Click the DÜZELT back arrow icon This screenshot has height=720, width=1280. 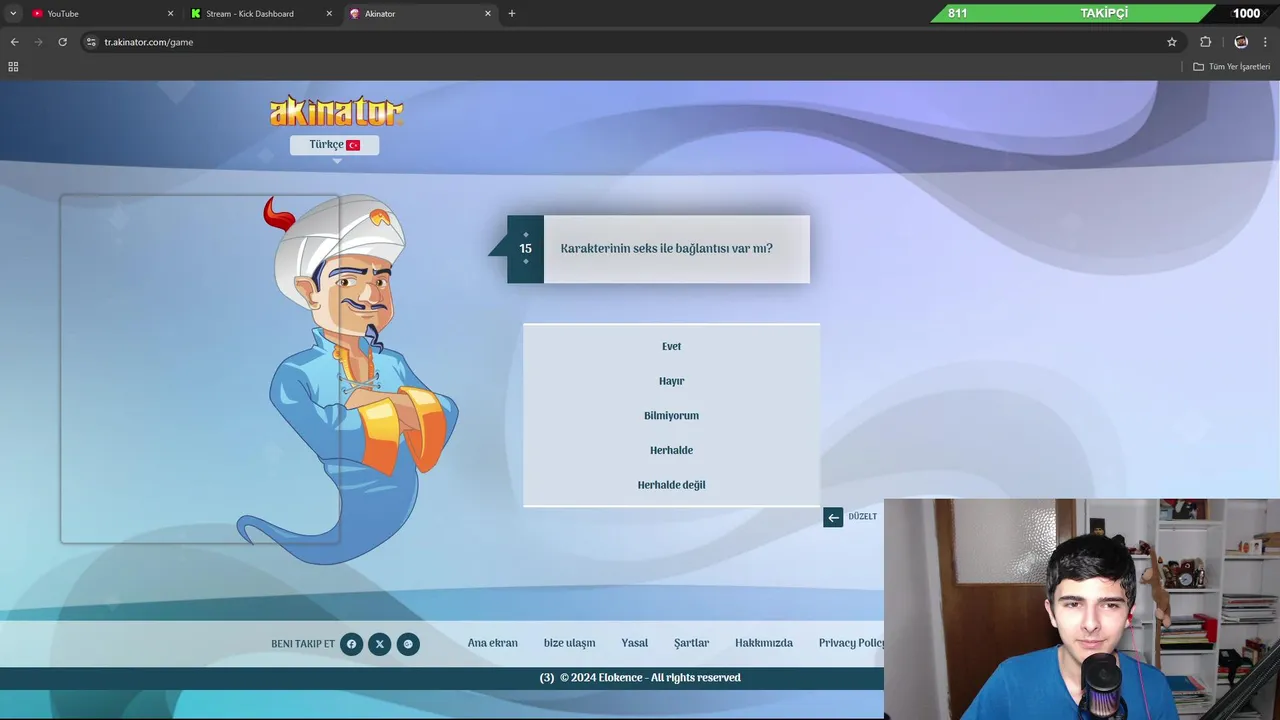833,517
